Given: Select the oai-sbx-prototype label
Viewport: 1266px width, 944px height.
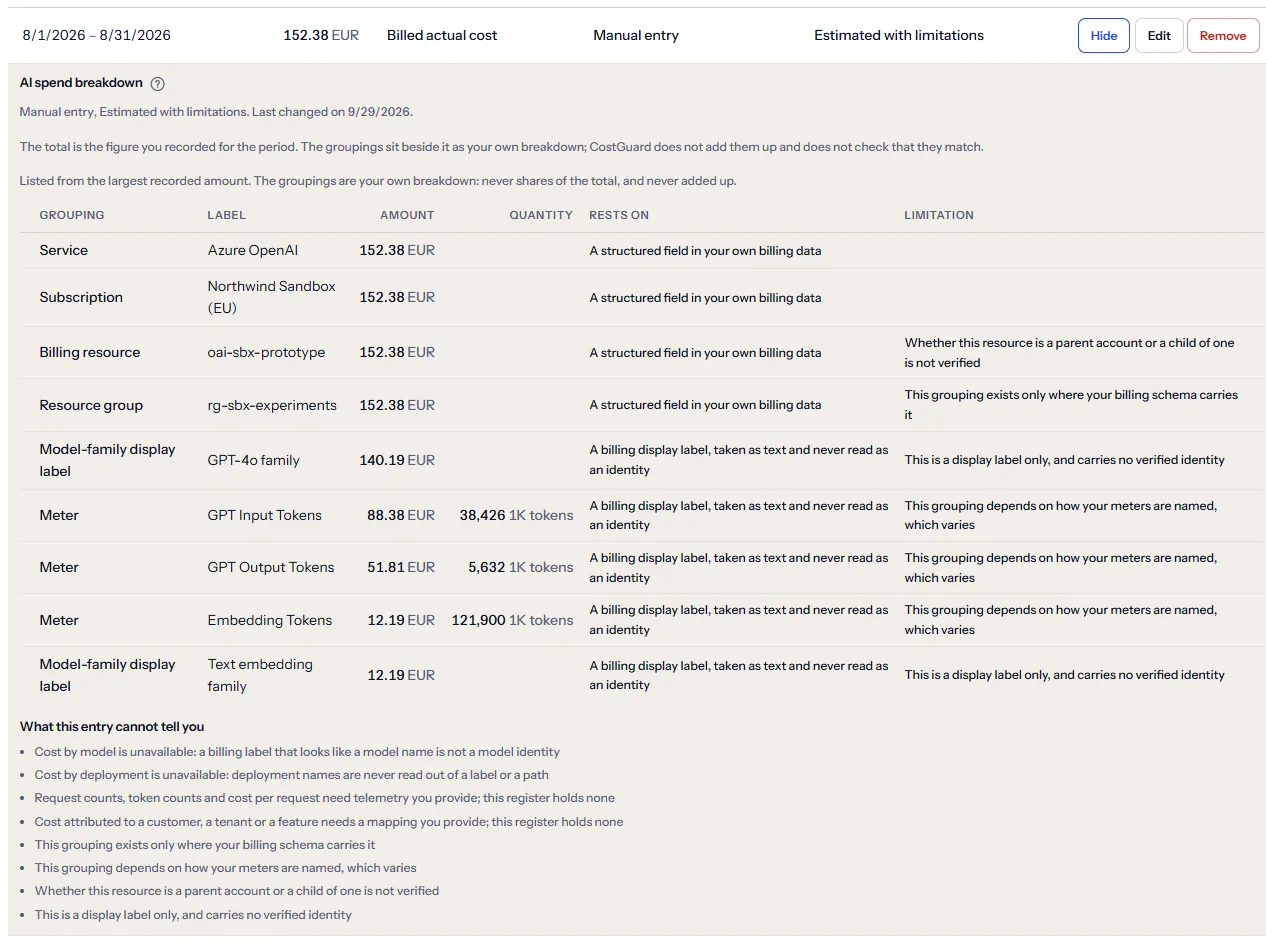Looking at the screenshot, I should coord(266,352).
